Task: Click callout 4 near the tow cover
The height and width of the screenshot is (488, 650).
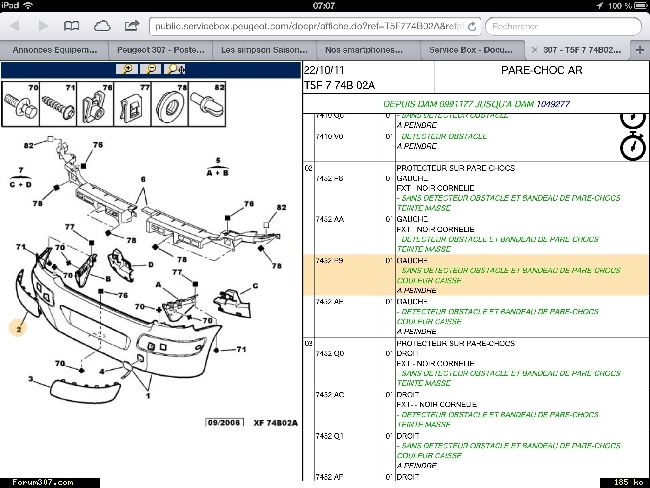Action: click(102, 371)
